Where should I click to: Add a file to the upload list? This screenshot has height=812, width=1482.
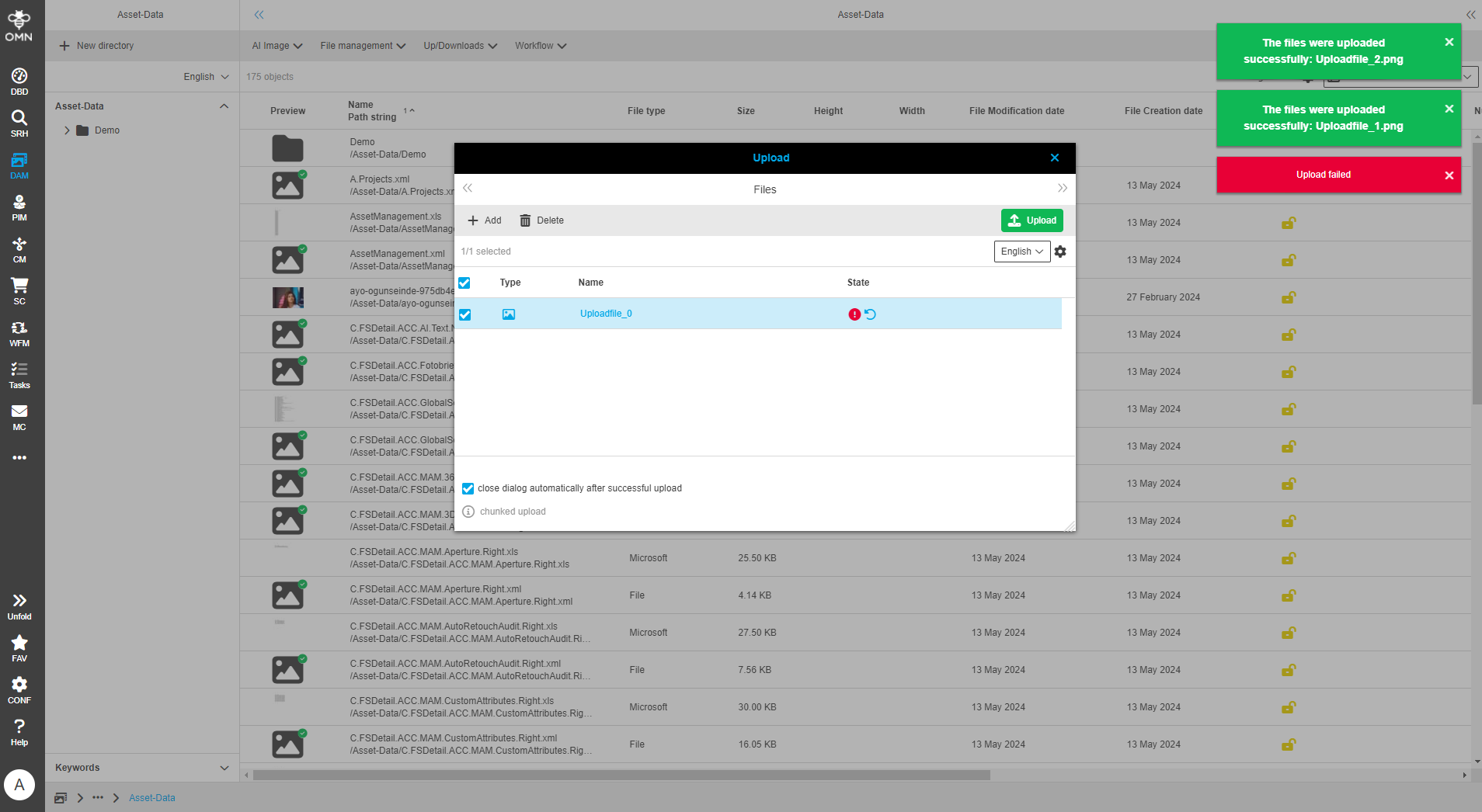(485, 220)
